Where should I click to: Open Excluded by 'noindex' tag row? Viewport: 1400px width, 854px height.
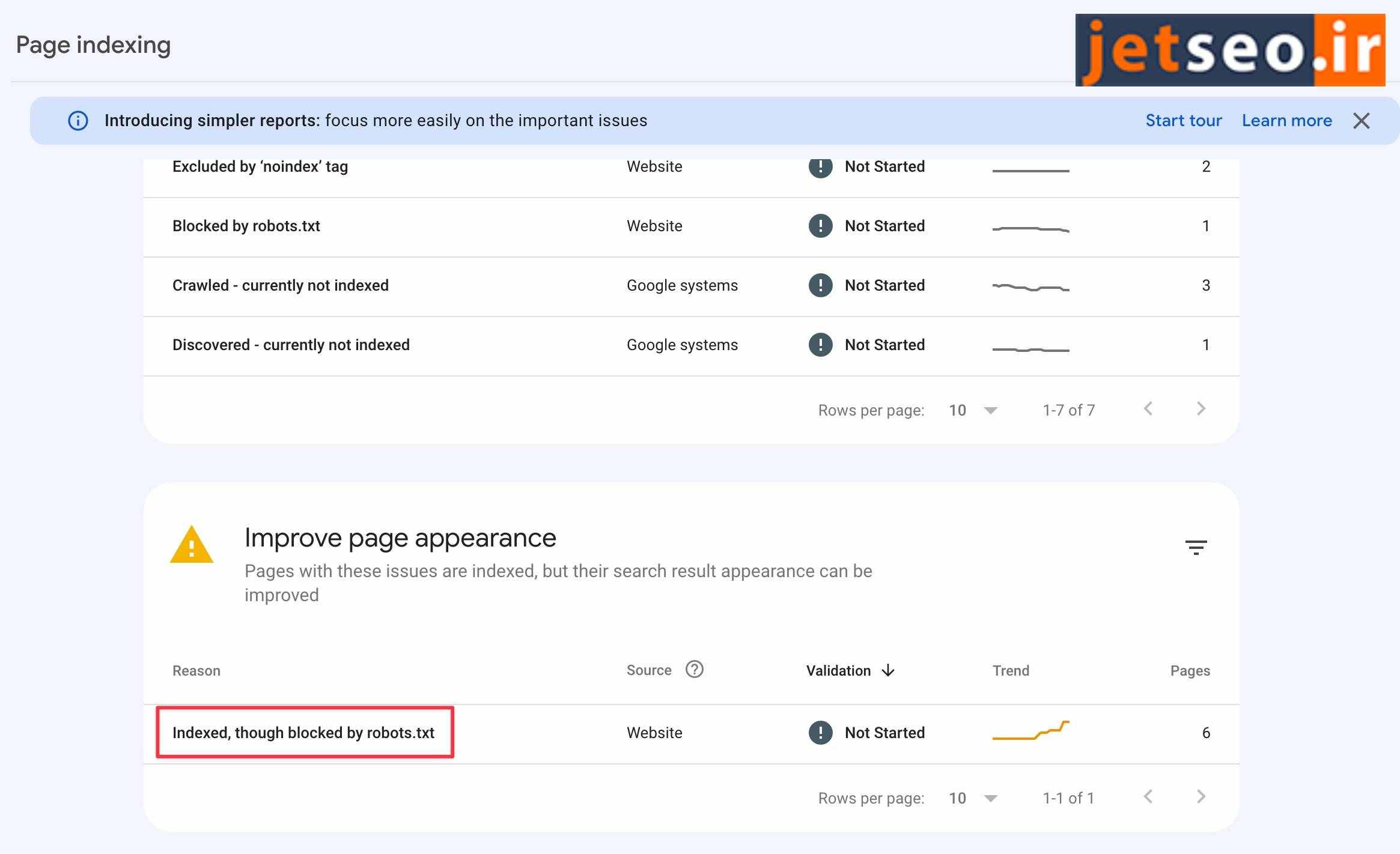click(x=260, y=167)
